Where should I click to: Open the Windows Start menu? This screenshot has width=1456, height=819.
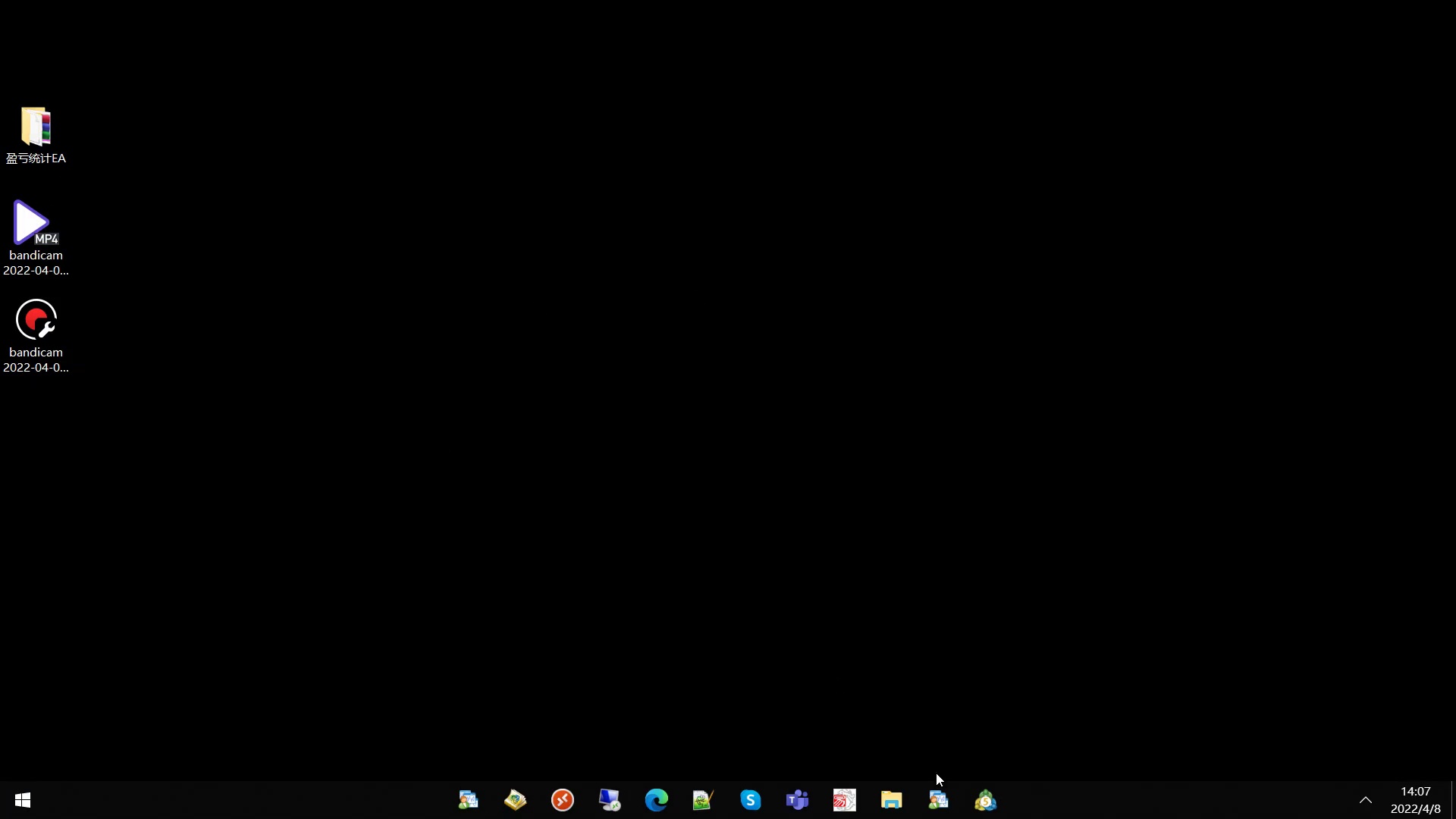(23, 800)
